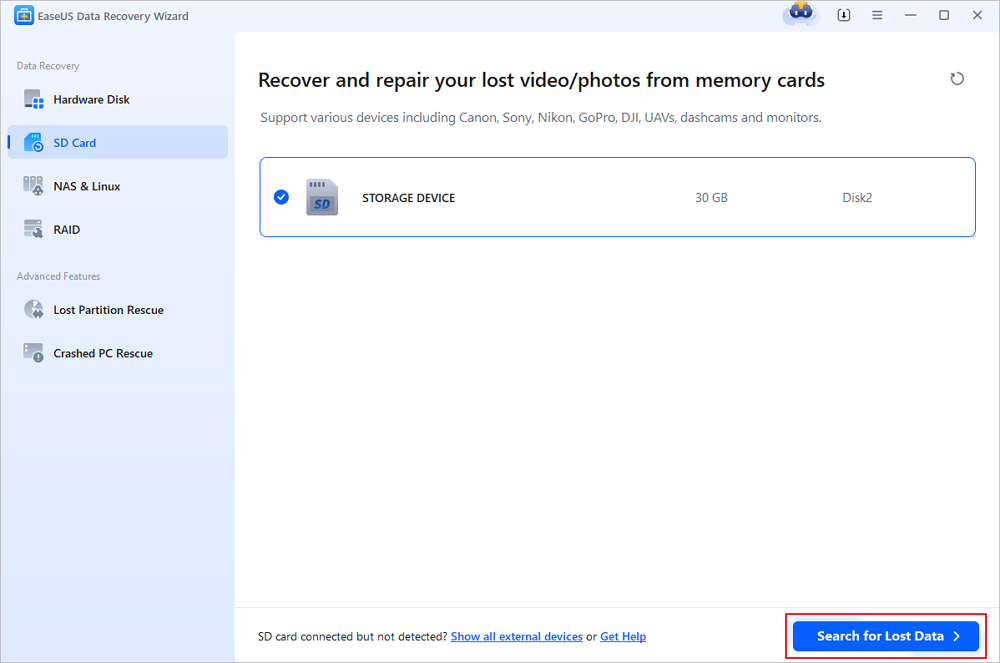Open the RAID recovery section
This screenshot has width=1000, height=663.
click(x=118, y=230)
